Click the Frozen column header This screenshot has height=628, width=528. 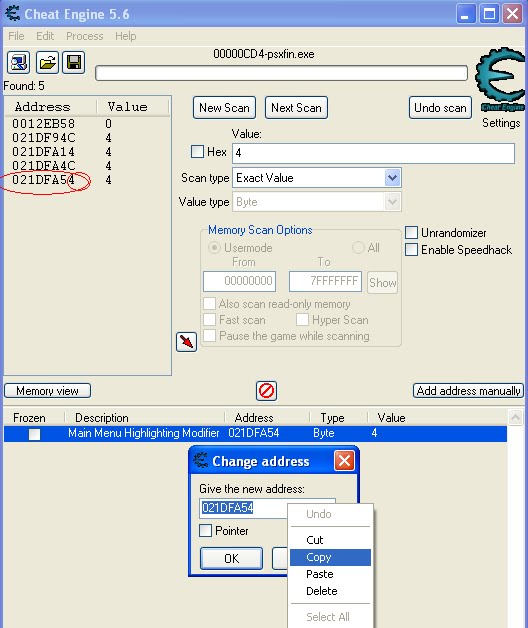(29, 418)
